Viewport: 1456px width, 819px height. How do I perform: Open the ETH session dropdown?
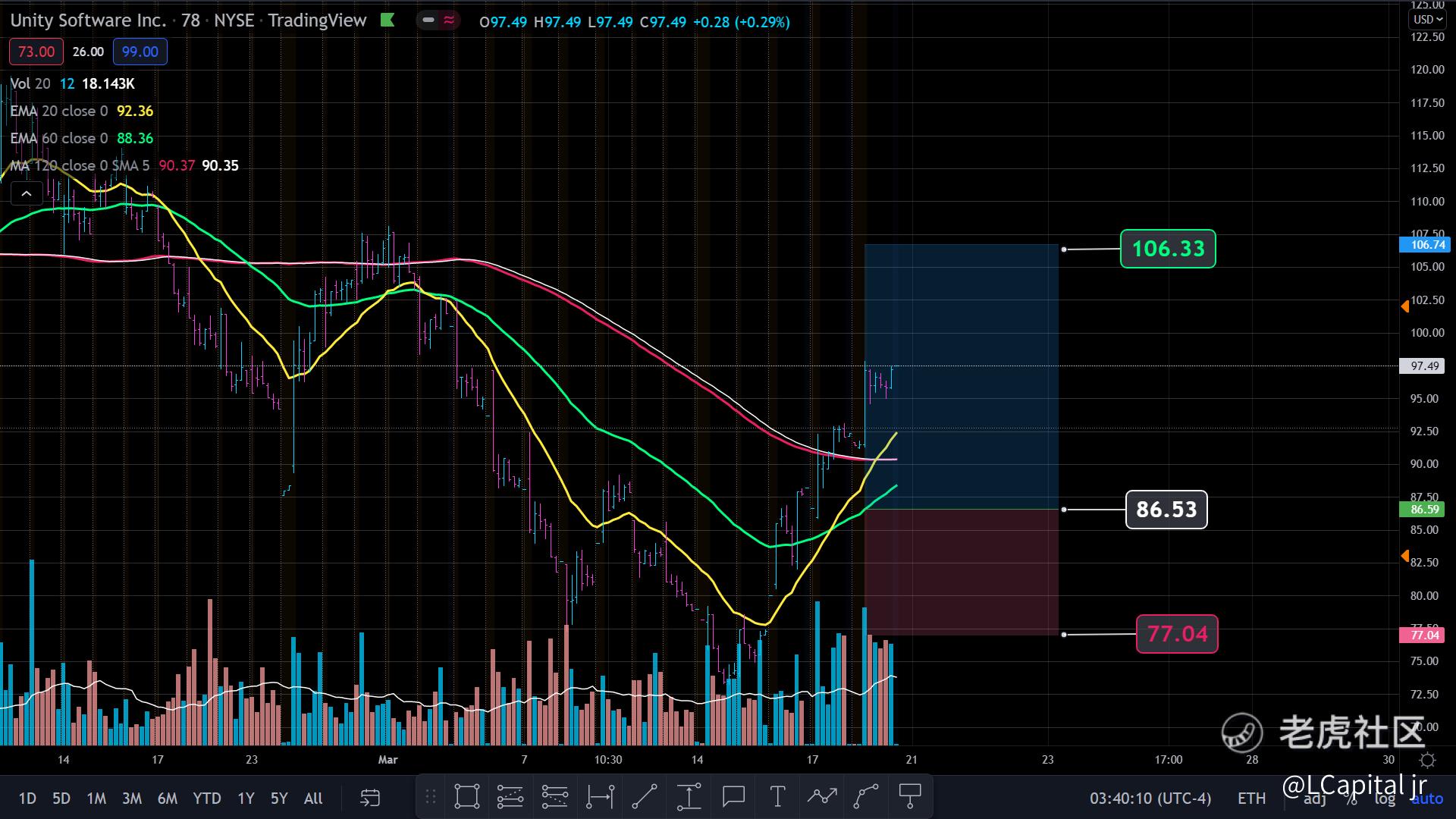click(1251, 799)
